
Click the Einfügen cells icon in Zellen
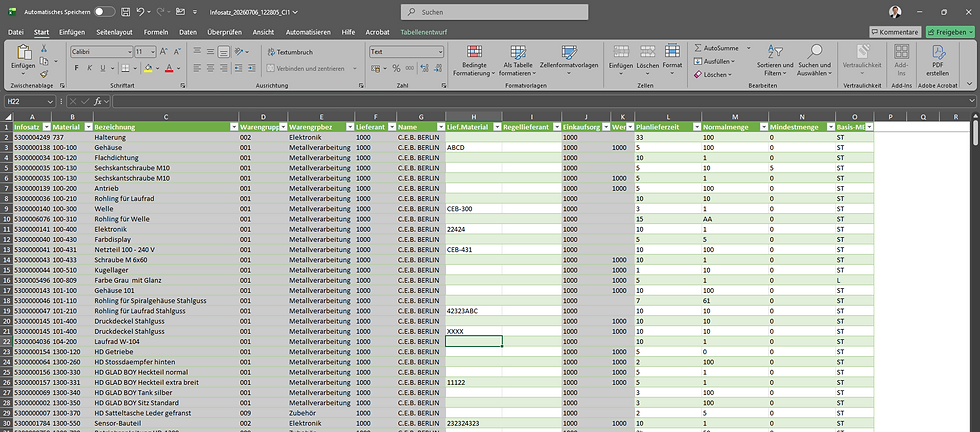pyautogui.click(x=621, y=52)
